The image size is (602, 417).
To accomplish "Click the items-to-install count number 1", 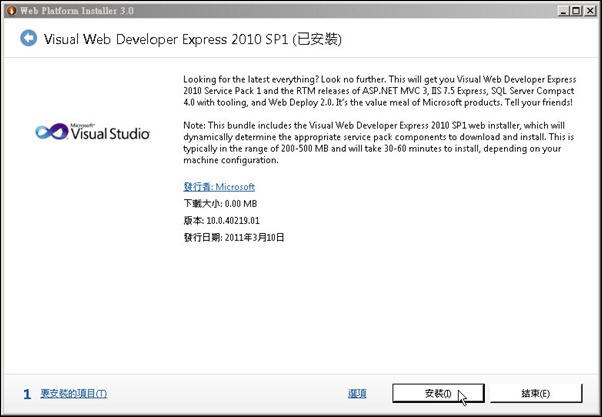I will (x=26, y=394).
